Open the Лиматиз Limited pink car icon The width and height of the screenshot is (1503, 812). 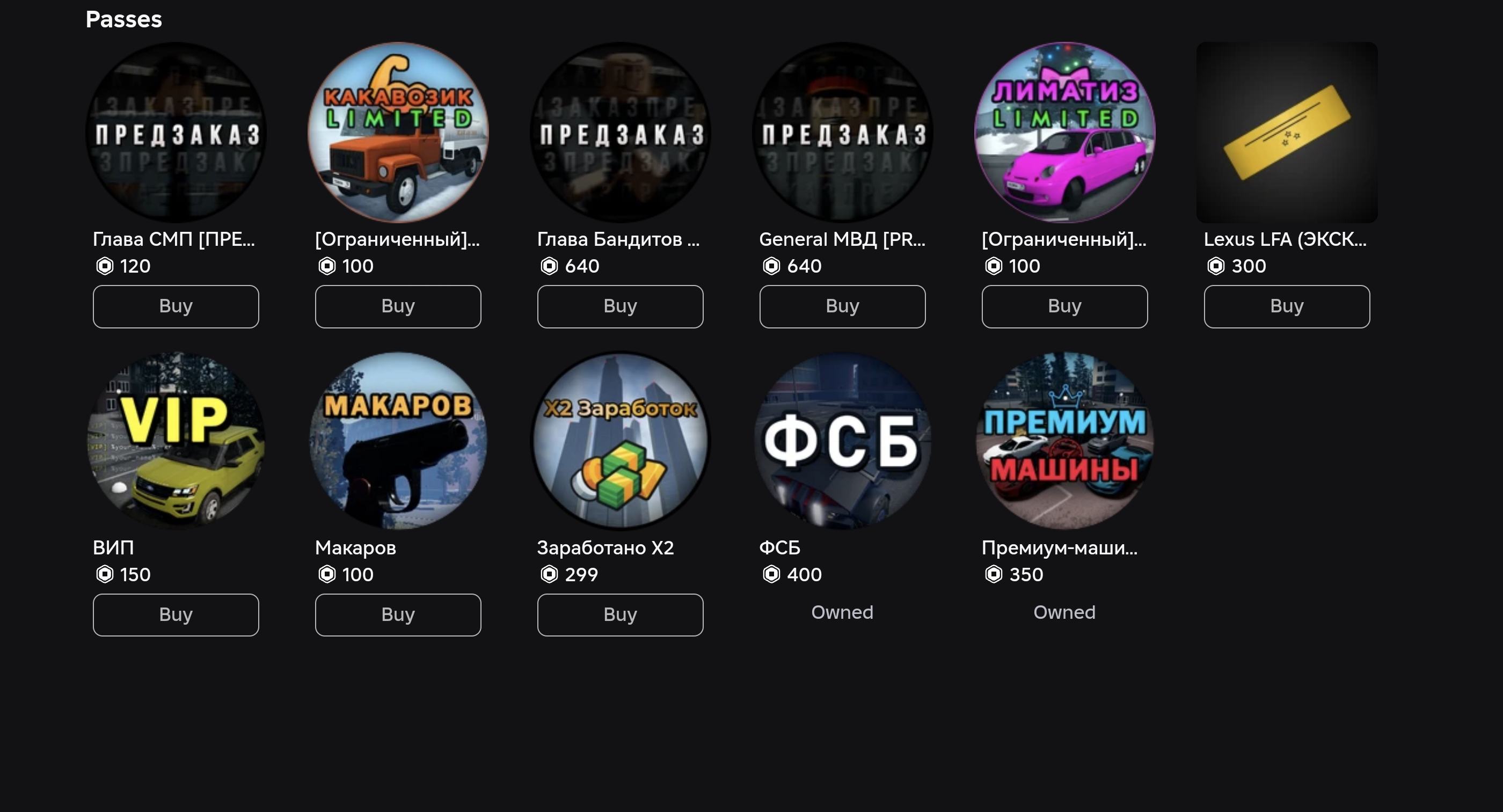coord(1065,133)
